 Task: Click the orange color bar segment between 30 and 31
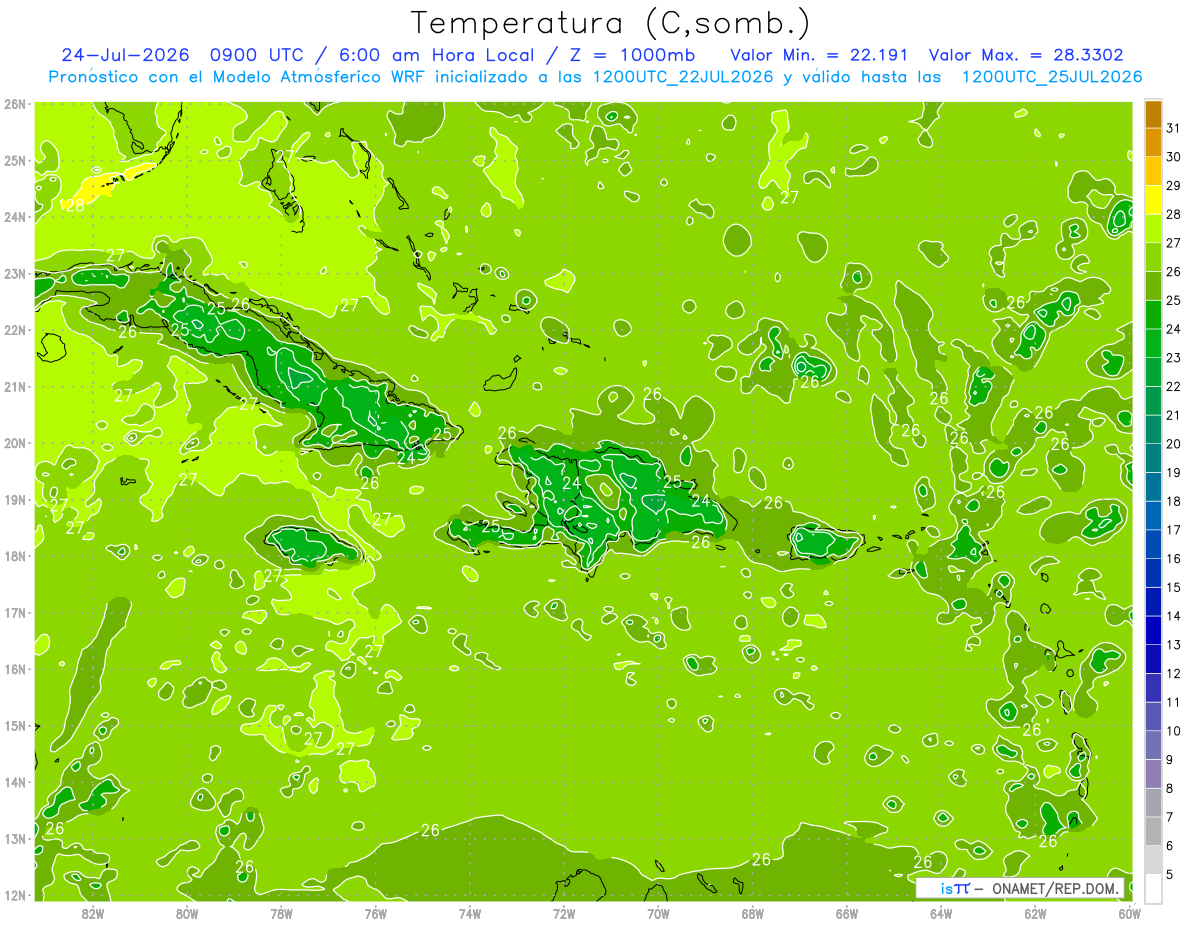1153,143
